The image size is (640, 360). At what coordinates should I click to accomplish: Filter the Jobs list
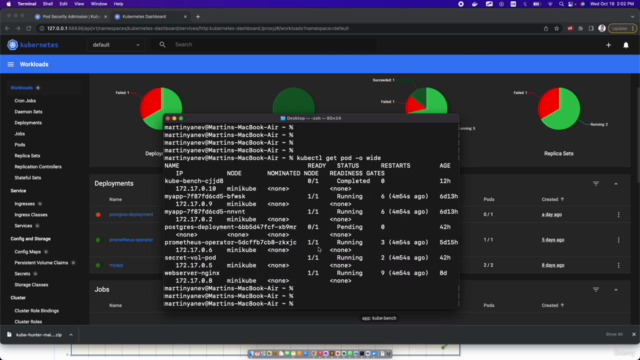click(x=596, y=289)
